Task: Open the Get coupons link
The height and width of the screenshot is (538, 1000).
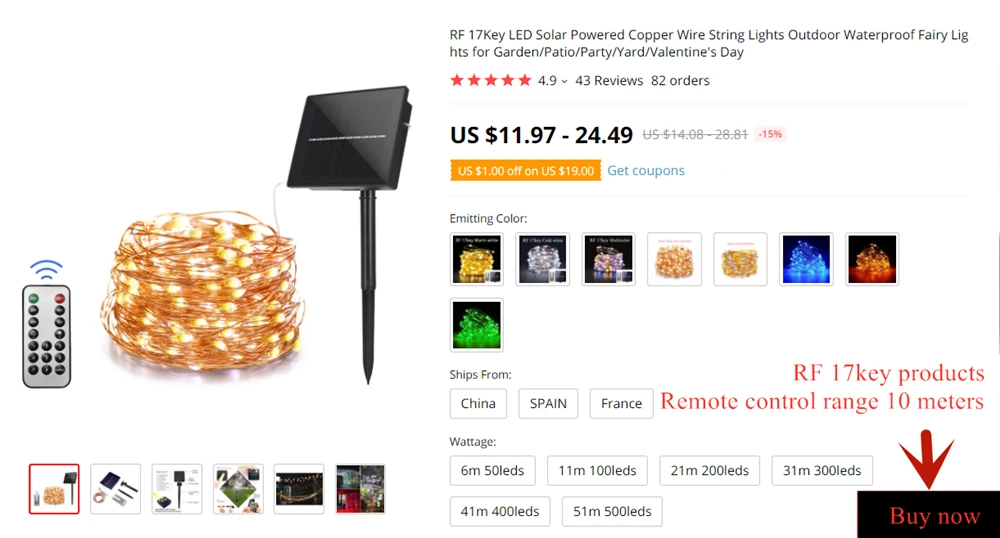Action: 645,170
